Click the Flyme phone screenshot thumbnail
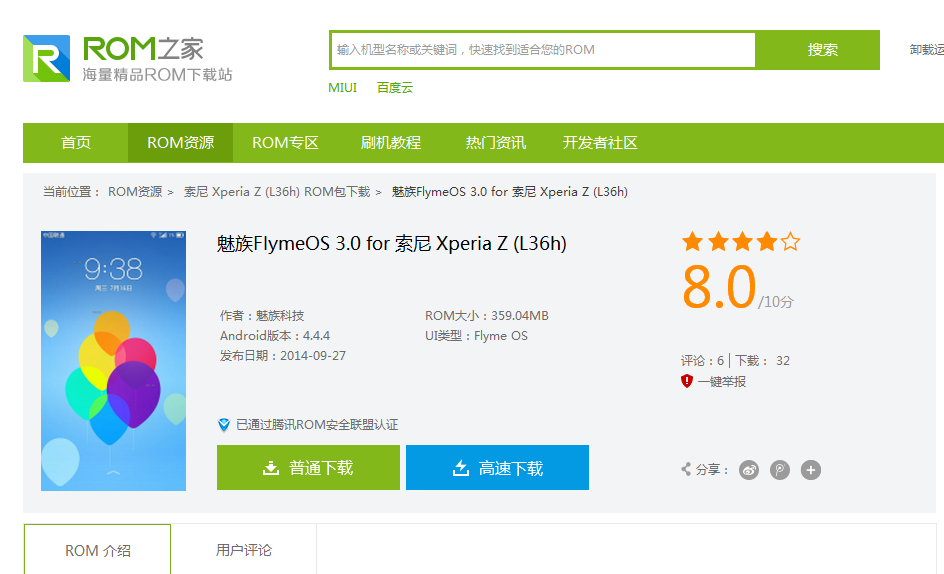 (x=113, y=361)
